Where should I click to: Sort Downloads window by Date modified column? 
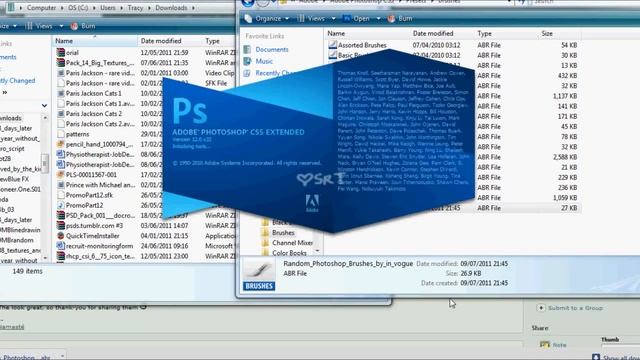tap(161, 41)
